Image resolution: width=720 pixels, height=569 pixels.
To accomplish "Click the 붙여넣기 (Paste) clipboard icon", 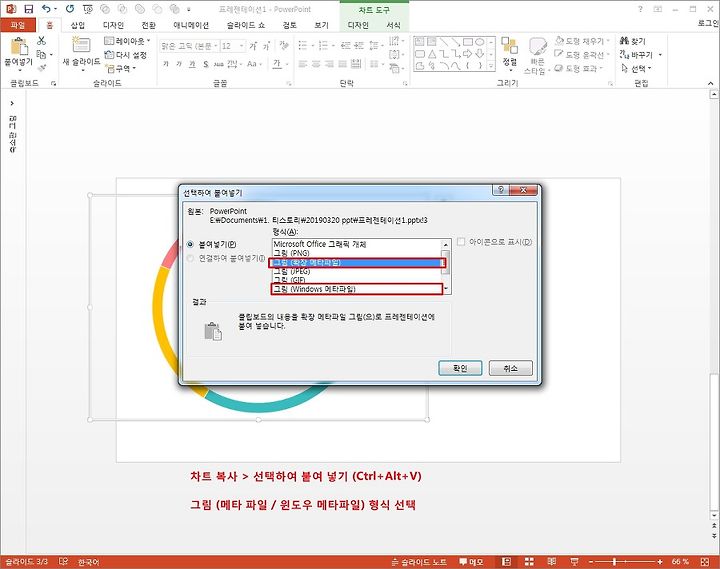I will coord(19,46).
